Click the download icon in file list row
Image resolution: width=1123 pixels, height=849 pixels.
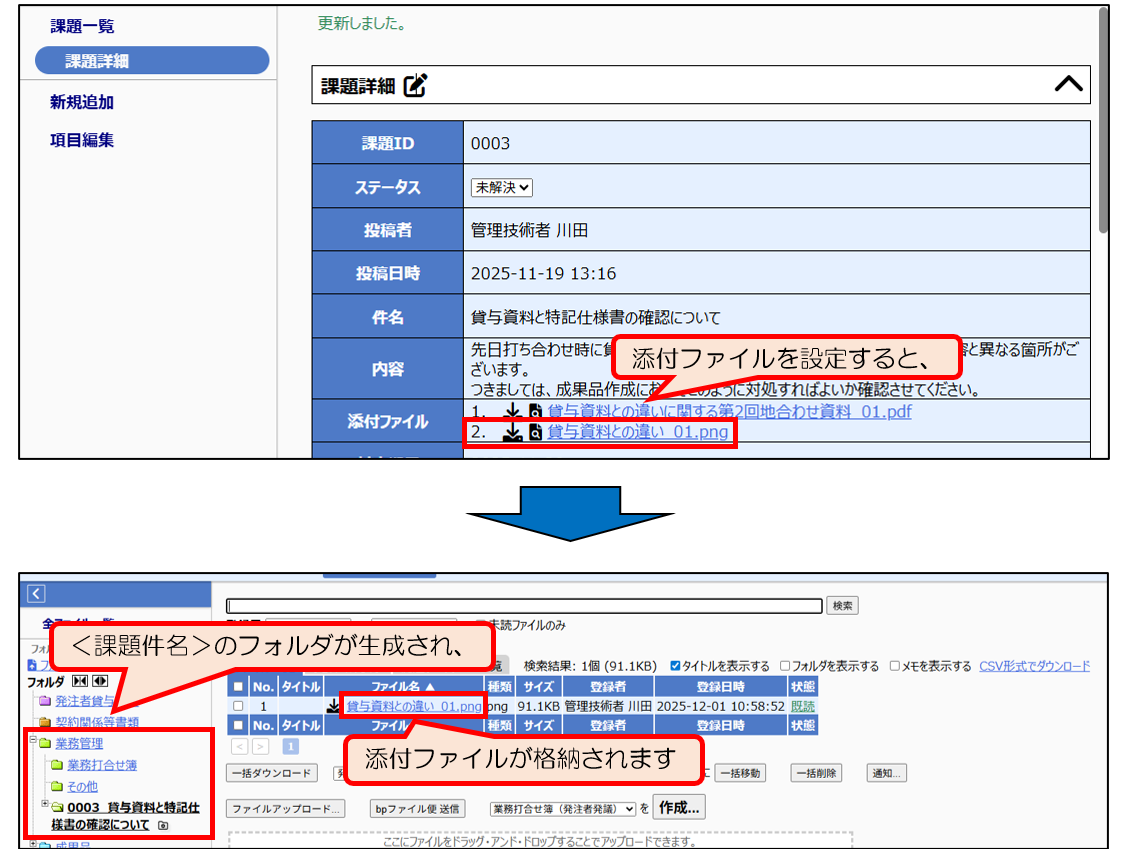(x=334, y=706)
